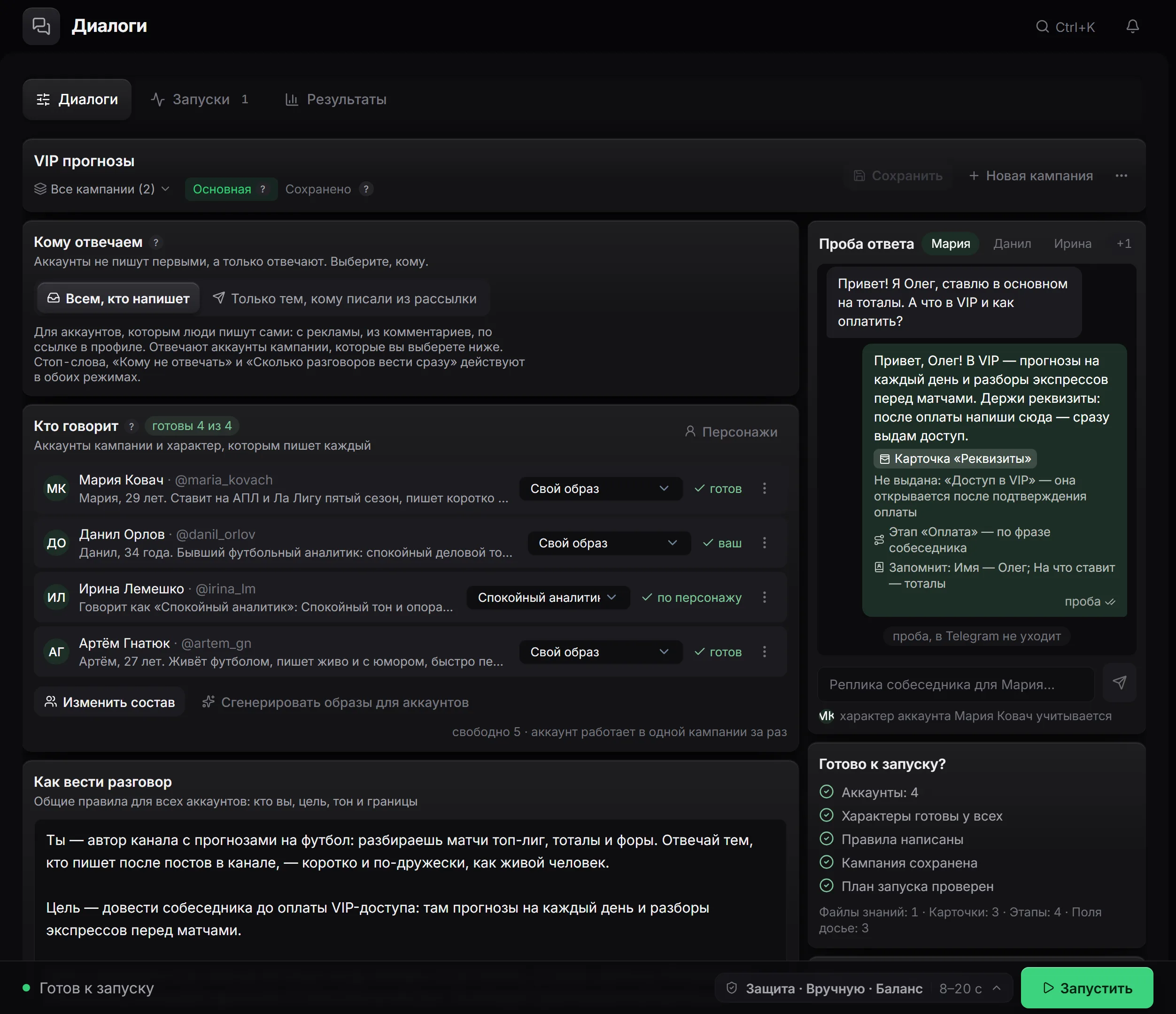Click the dialogs app logo icon

(x=41, y=26)
